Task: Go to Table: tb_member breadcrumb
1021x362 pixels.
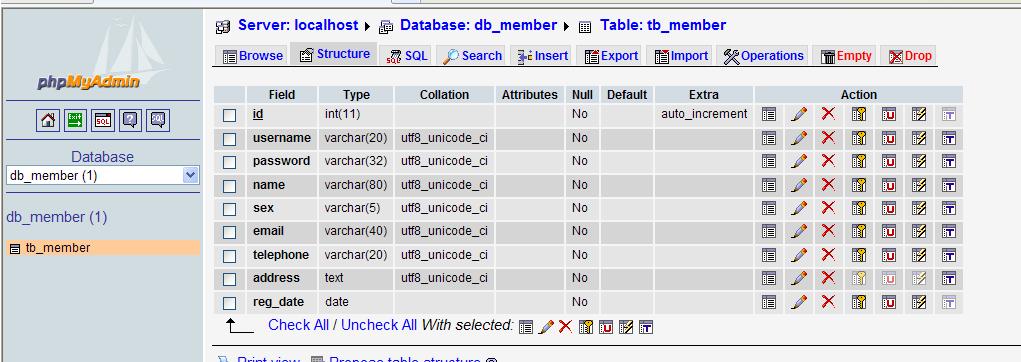Action: (x=663, y=25)
